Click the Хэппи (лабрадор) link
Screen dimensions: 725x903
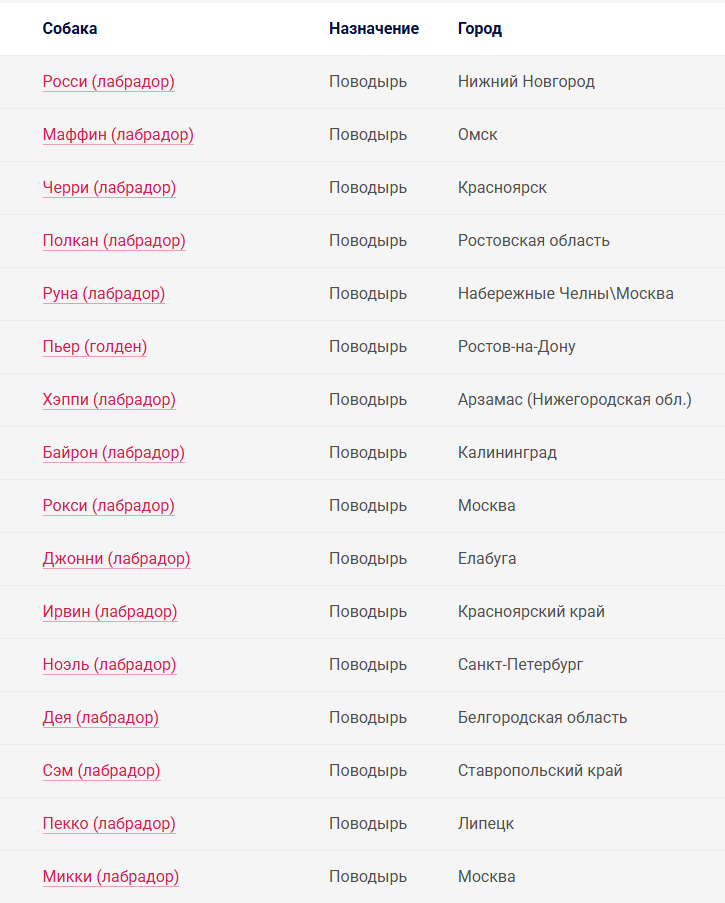point(109,400)
